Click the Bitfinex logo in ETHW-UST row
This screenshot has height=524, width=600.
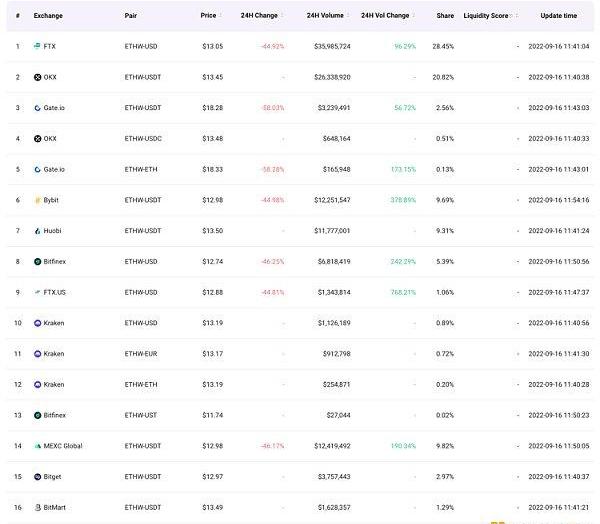[x=37, y=415]
